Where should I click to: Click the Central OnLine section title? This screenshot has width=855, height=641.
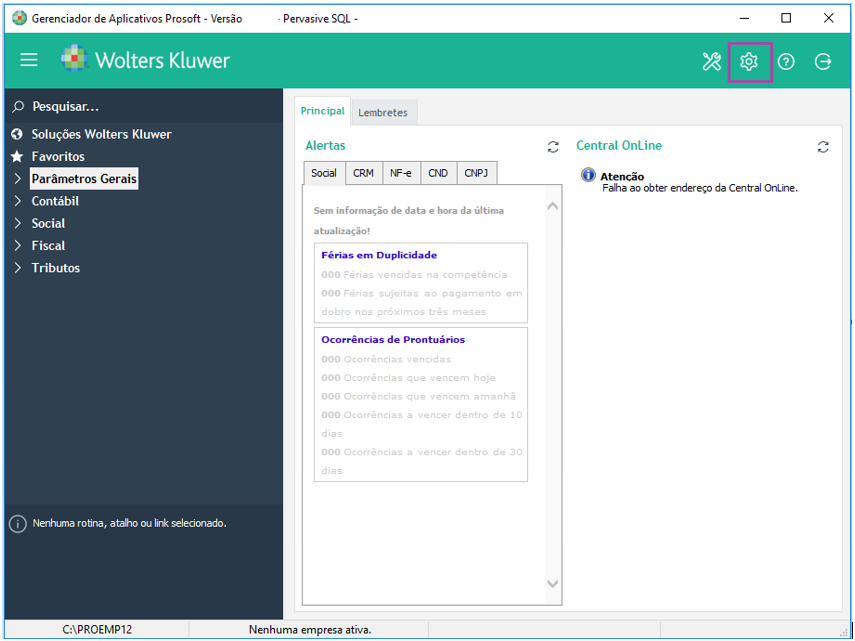point(619,146)
